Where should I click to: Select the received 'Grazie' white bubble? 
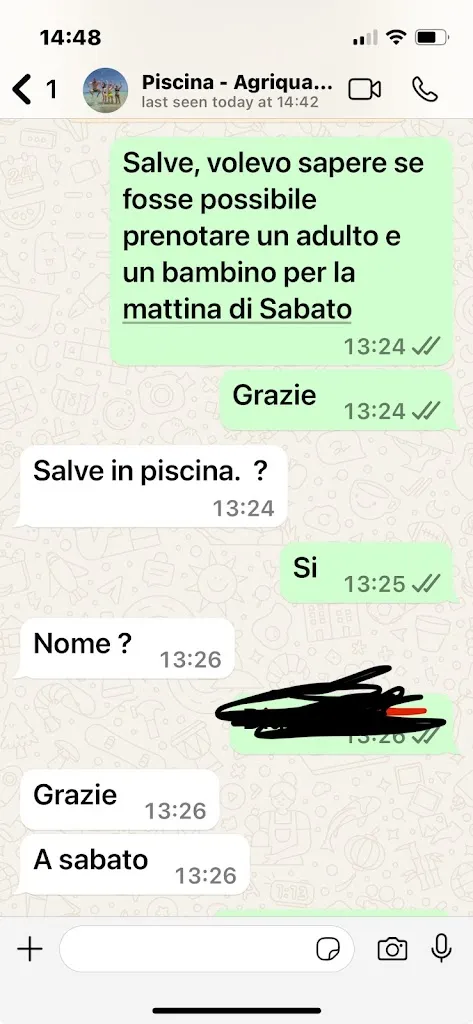click(x=120, y=800)
